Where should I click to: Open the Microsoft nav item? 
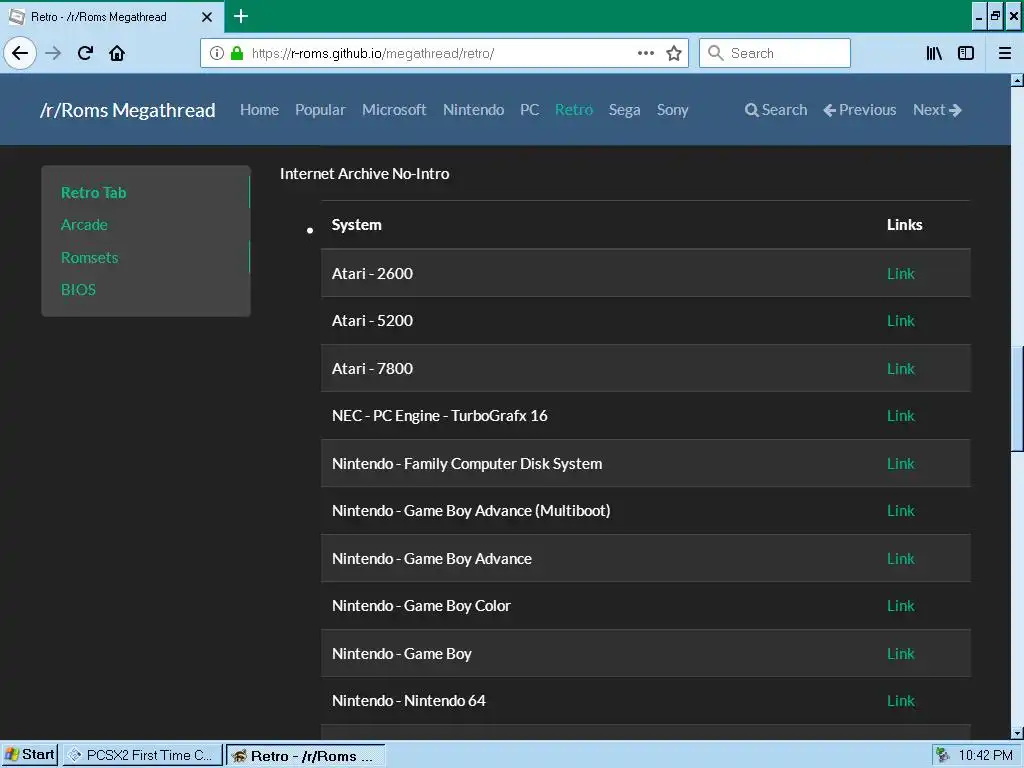tap(394, 110)
